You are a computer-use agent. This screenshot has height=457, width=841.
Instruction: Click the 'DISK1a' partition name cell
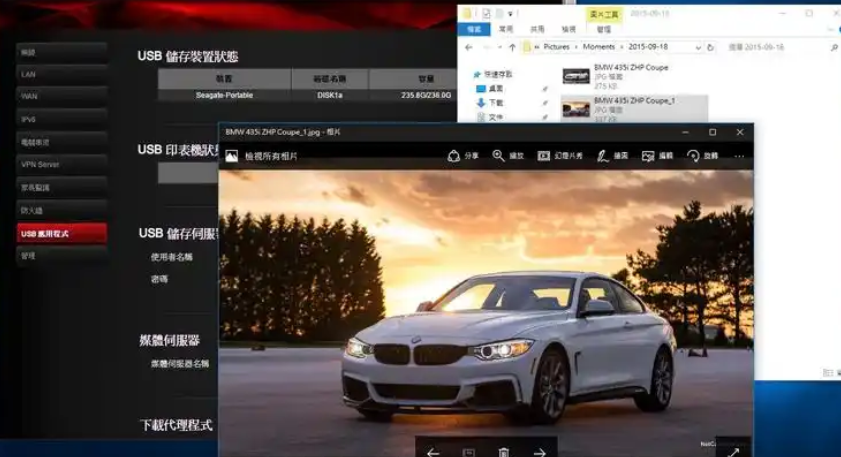[x=330, y=95]
